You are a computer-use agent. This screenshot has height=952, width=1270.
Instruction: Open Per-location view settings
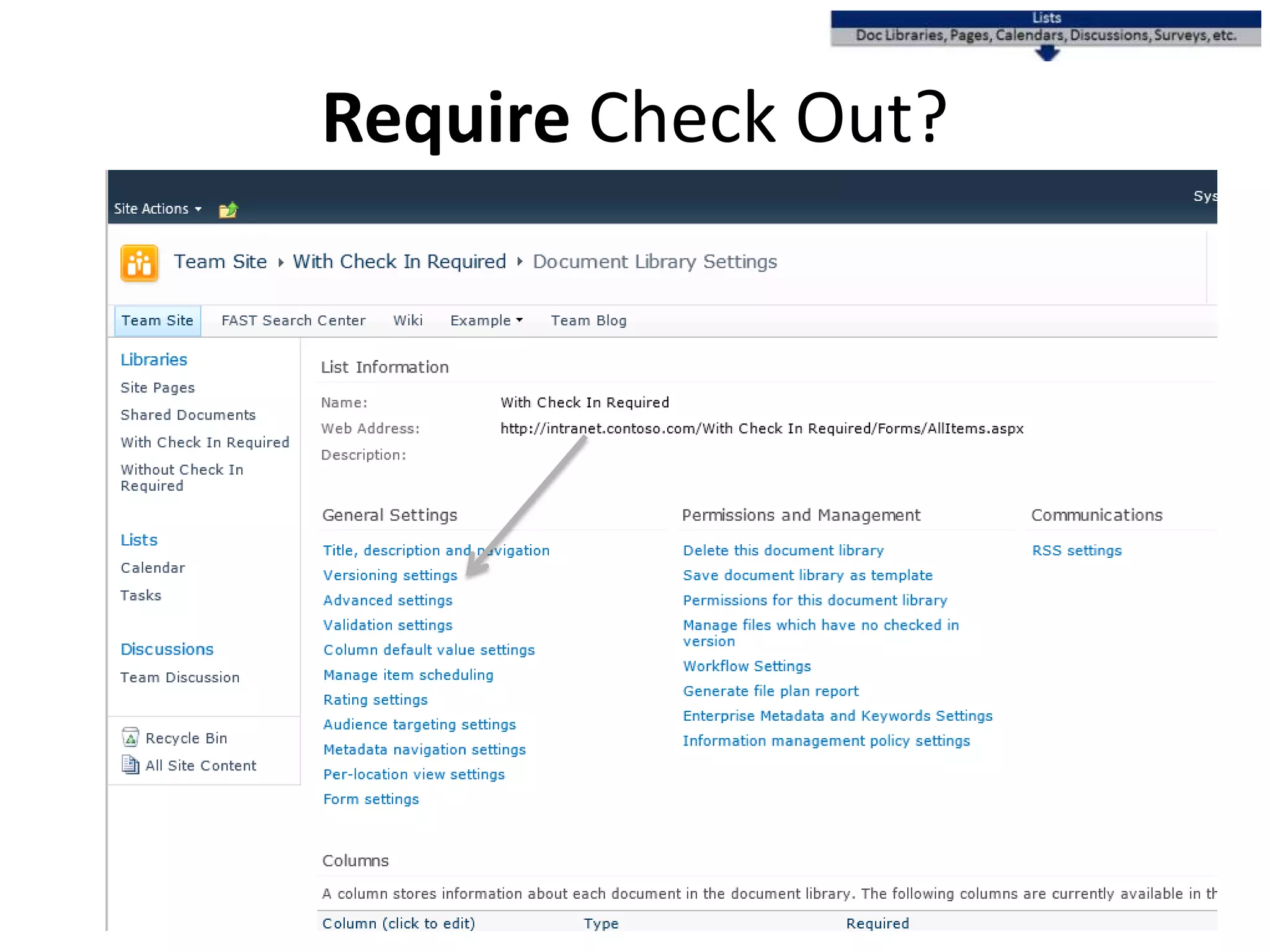point(414,774)
